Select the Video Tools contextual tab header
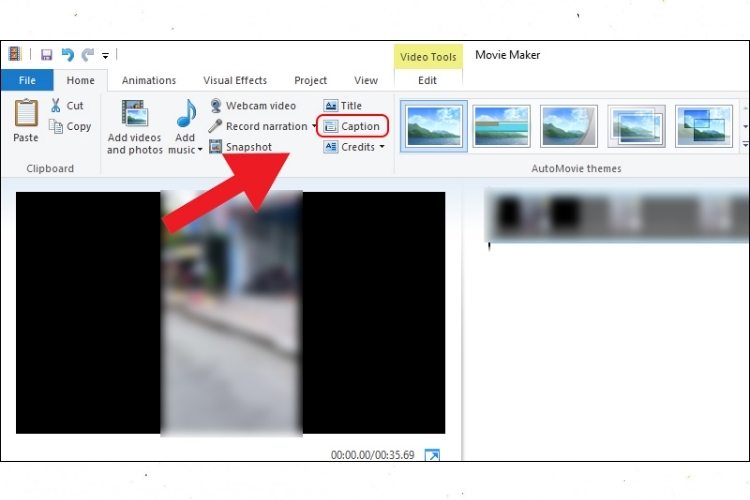This screenshot has width=750, height=500. point(428,56)
